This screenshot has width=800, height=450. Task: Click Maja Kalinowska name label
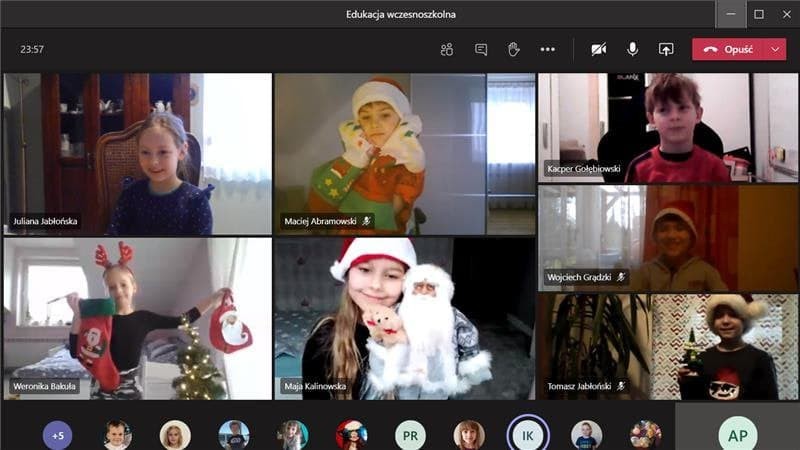[315, 386]
